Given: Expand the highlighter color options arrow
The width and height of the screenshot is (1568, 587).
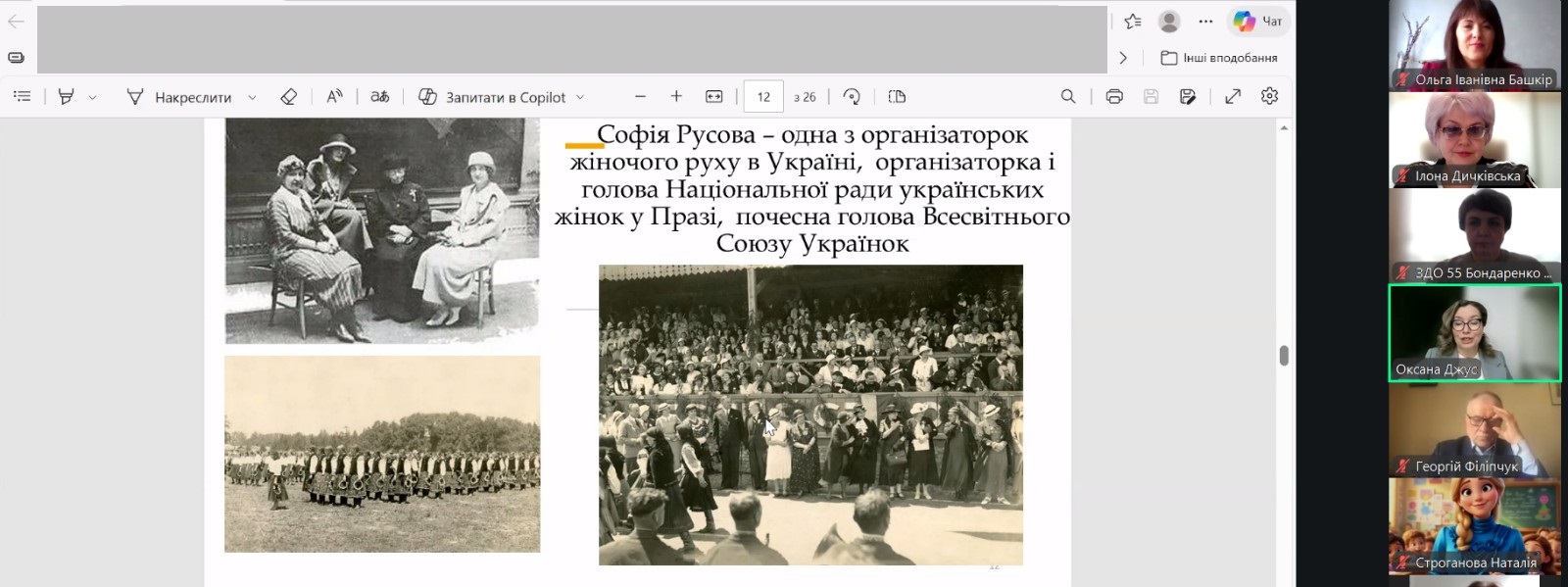Looking at the screenshot, I should (x=93, y=97).
